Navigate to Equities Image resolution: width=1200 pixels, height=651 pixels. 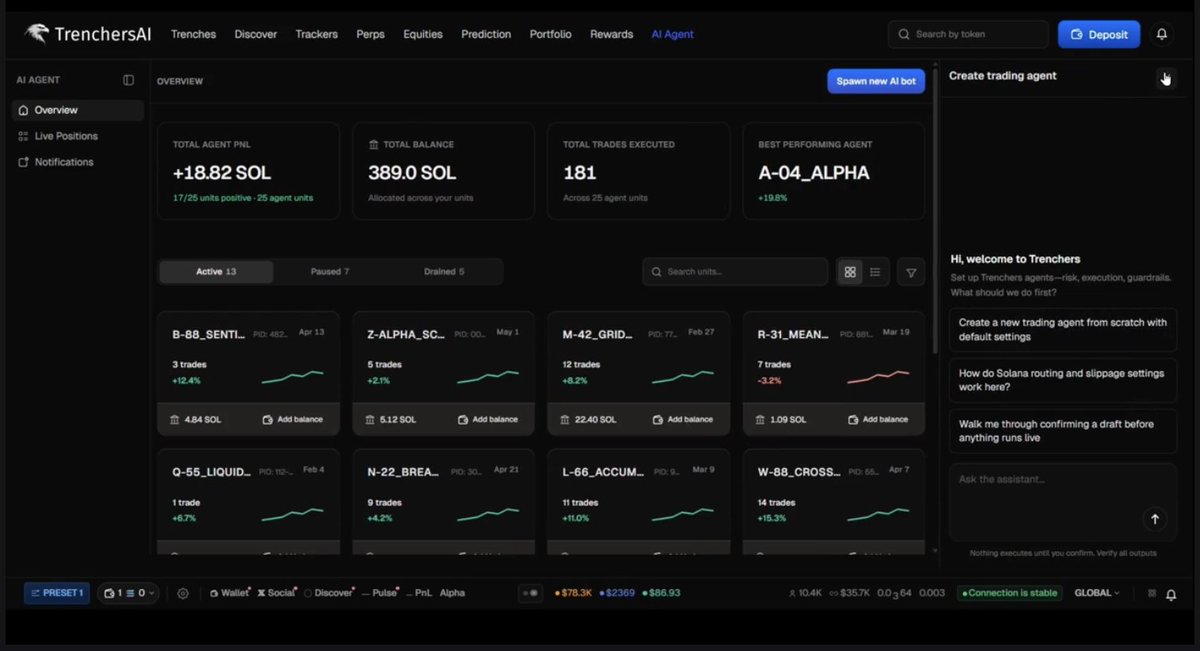point(423,34)
